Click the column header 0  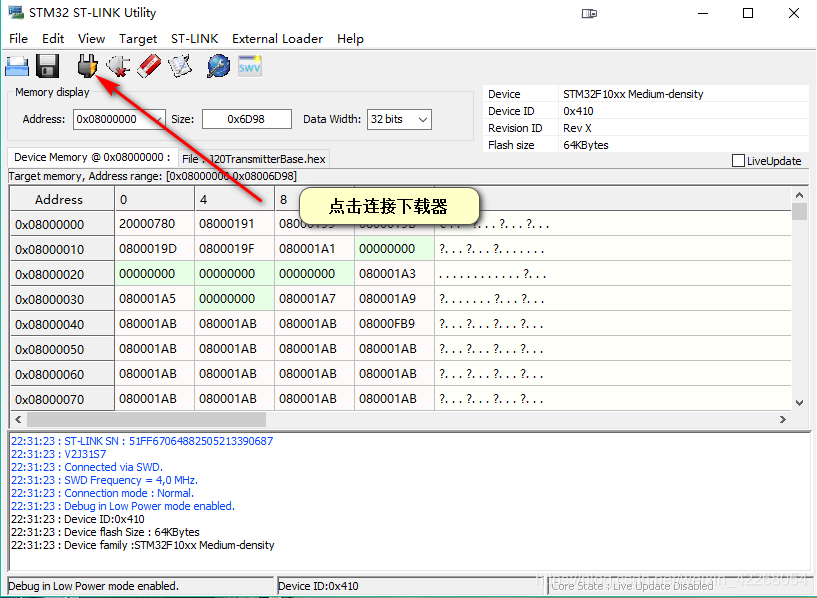pos(155,199)
